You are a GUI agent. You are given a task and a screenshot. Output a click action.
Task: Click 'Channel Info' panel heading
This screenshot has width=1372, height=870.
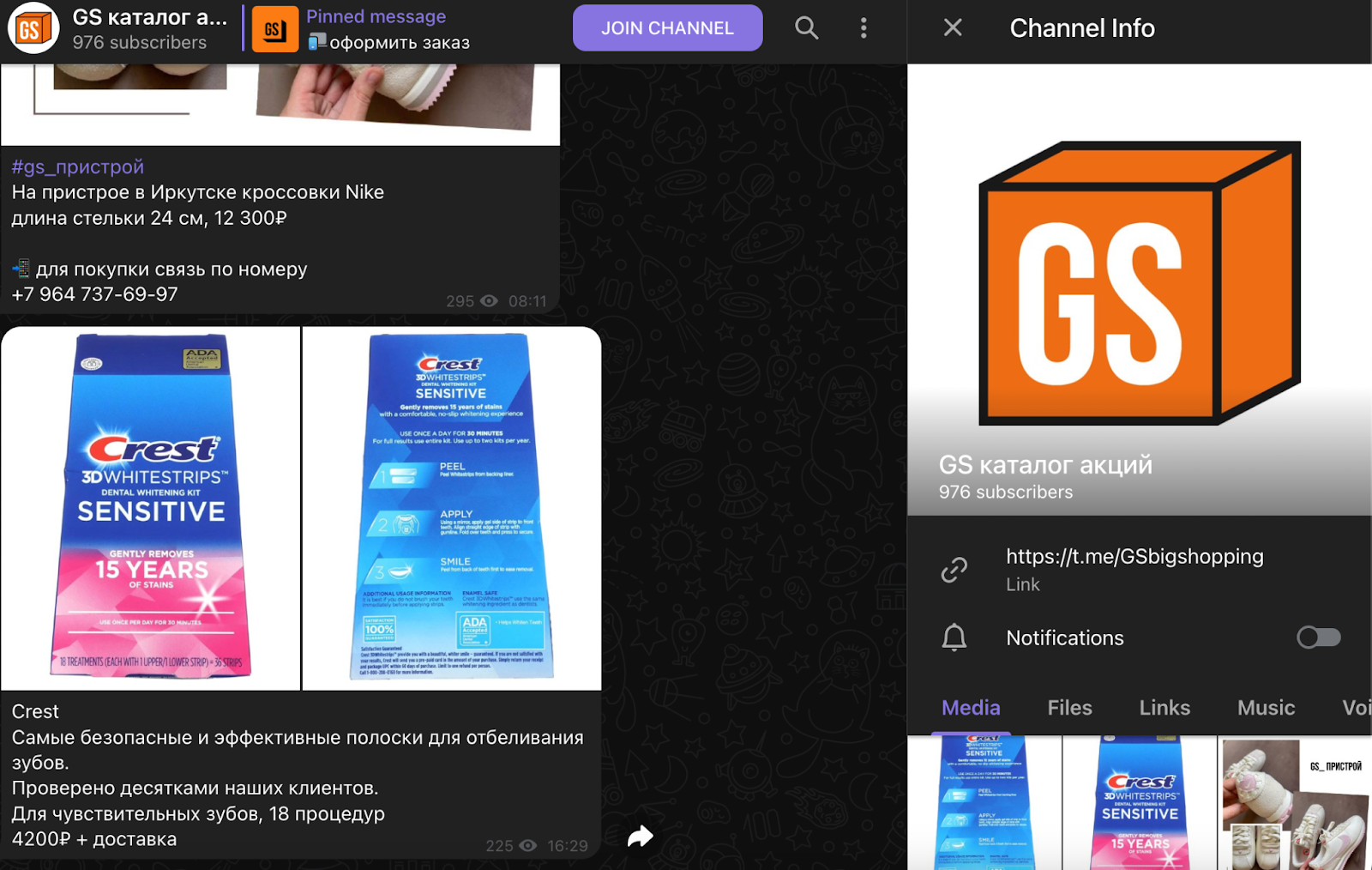tap(1082, 28)
